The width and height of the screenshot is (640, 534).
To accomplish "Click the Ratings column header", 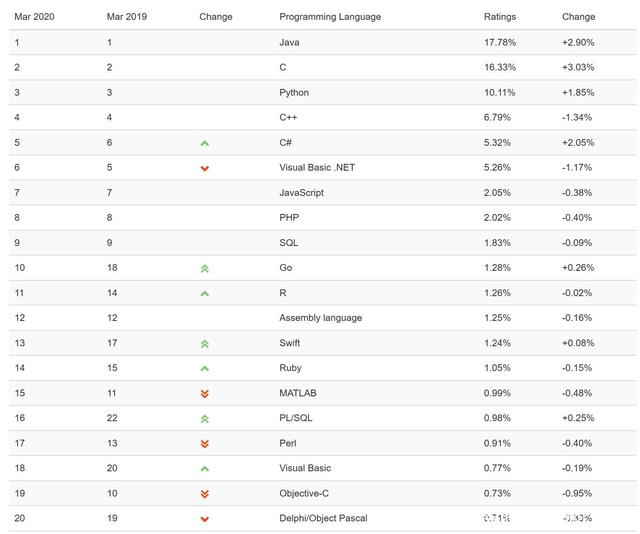I will pos(500,17).
